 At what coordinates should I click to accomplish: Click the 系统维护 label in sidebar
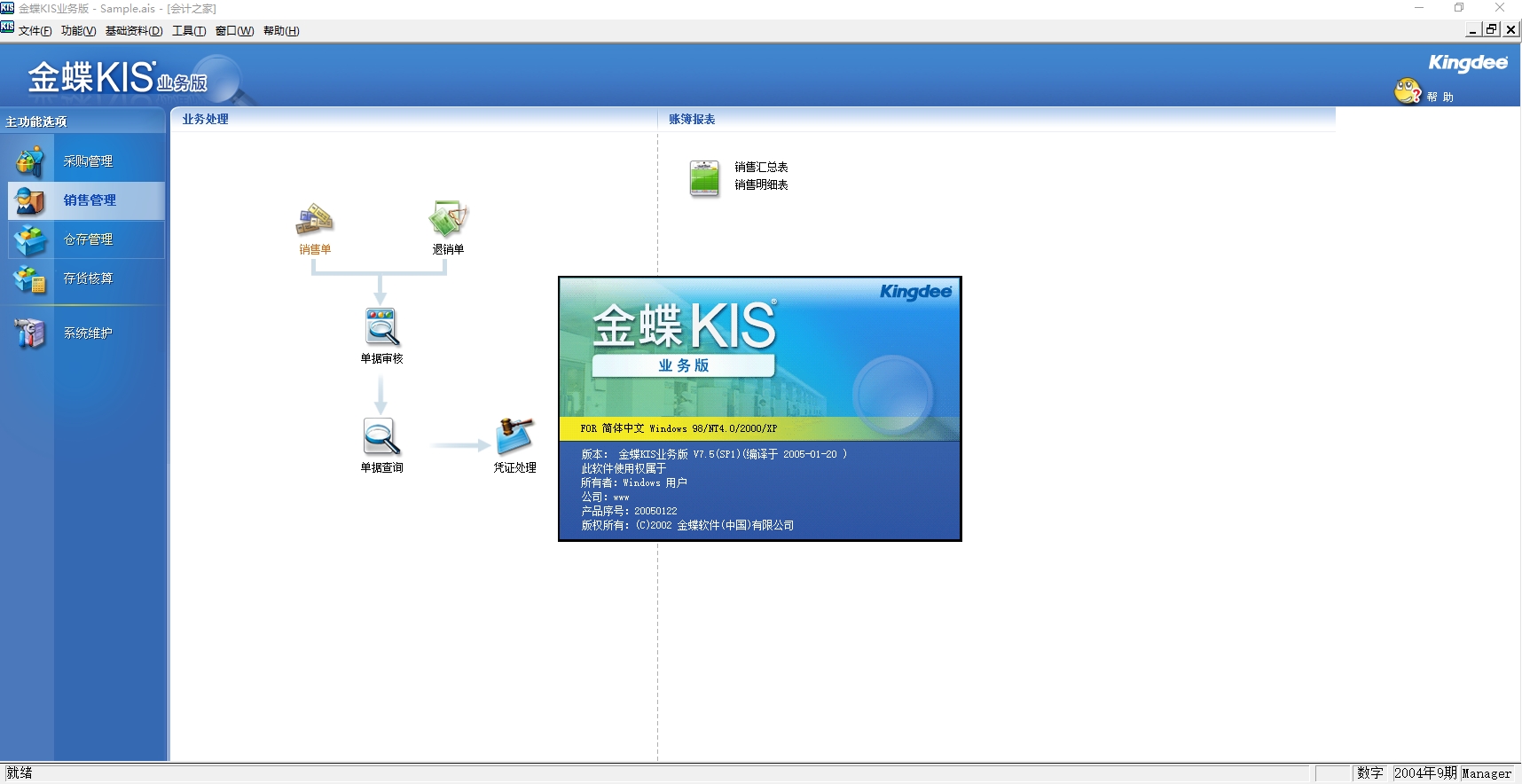tap(89, 333)
